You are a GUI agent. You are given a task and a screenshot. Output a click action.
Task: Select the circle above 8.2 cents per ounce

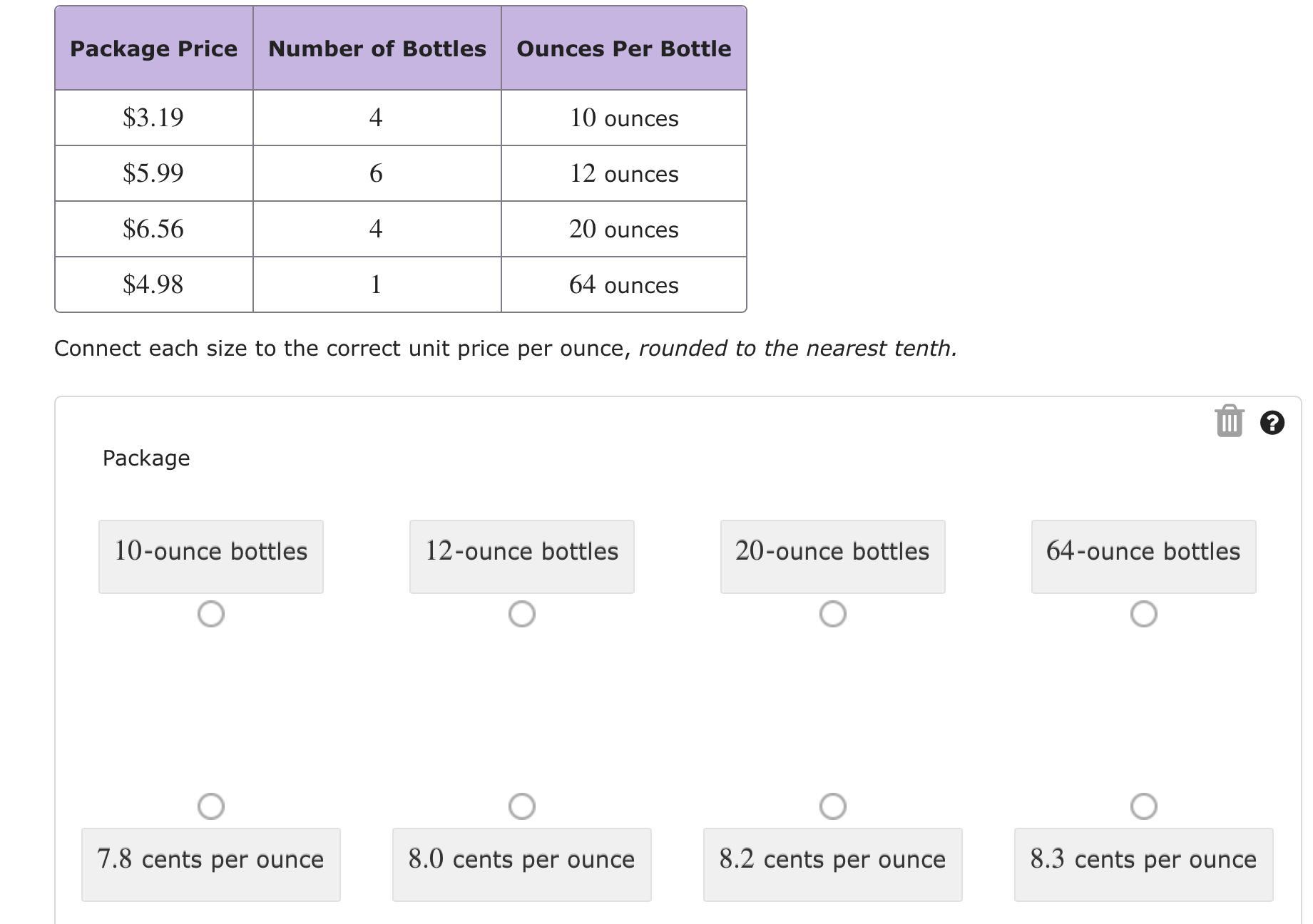833,806
